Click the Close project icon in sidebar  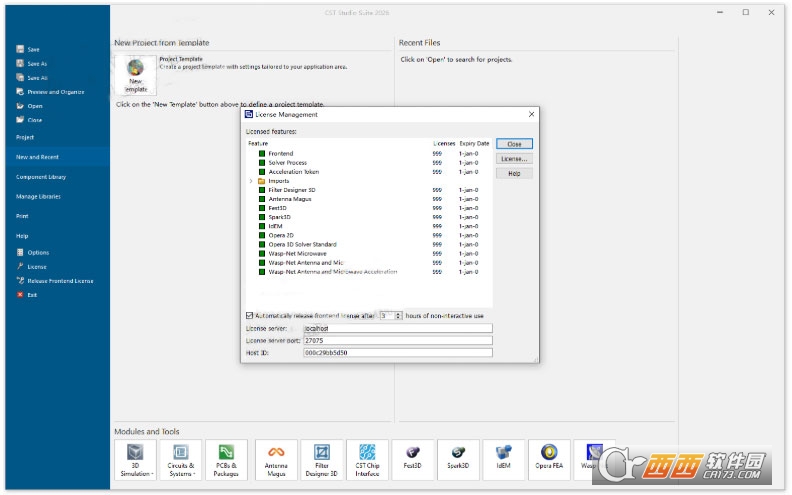point(20,120)
